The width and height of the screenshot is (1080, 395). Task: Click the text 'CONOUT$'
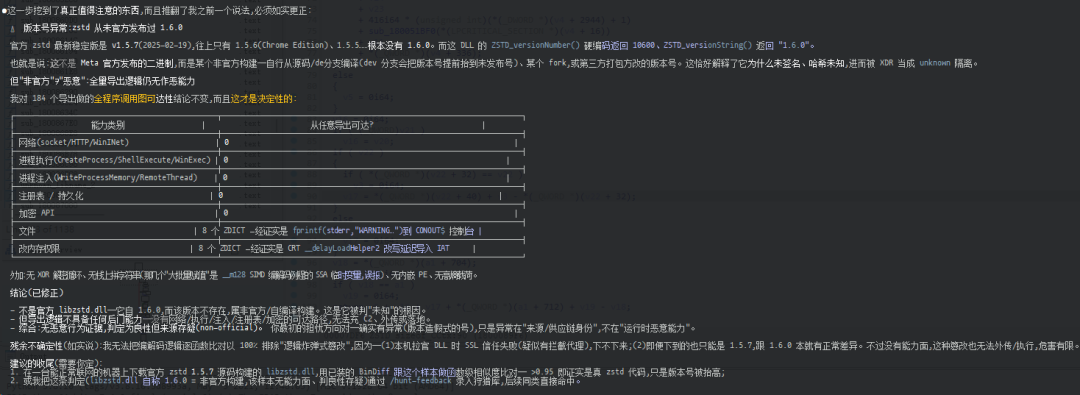430,232
